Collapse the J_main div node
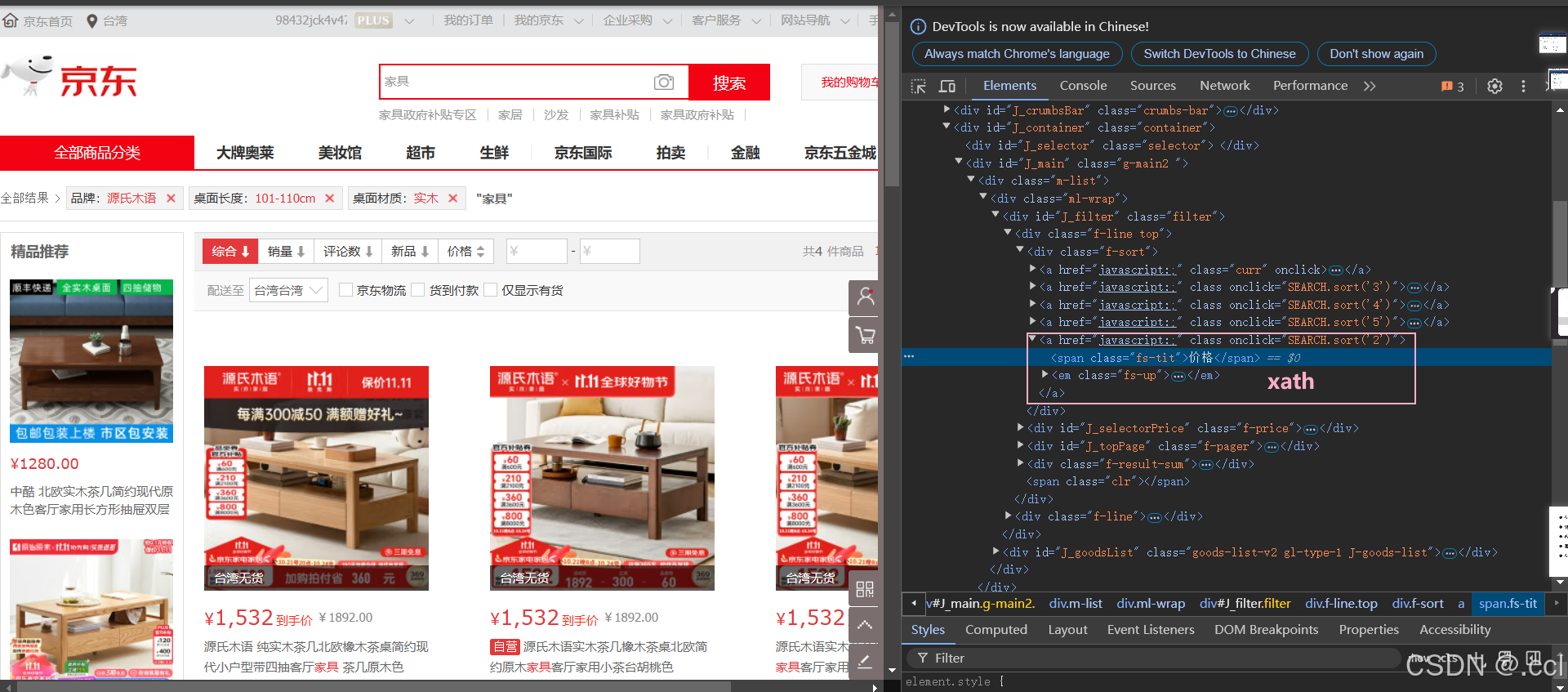 tap(959, 162)
